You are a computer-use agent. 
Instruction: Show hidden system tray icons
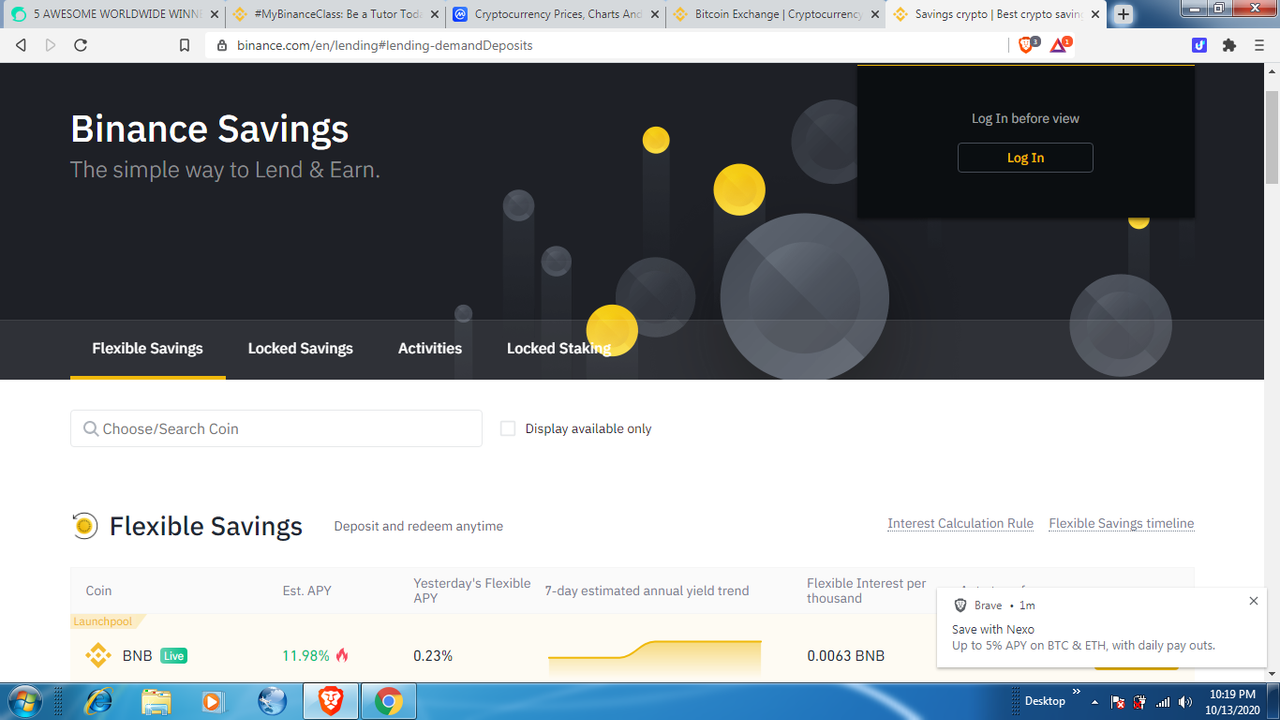[1095, 702]
